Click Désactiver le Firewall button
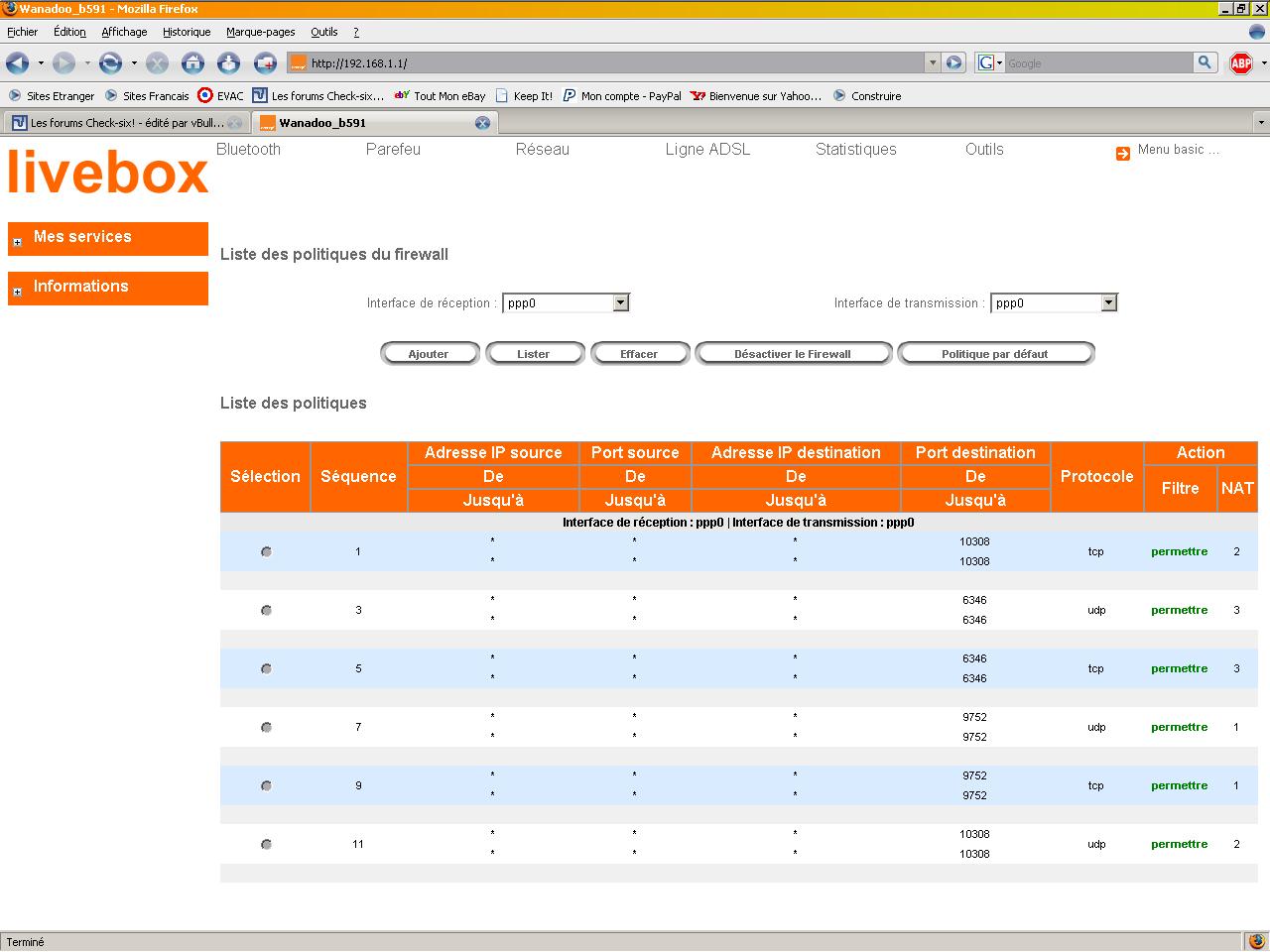1270x952 pixels. click(793, 354)
